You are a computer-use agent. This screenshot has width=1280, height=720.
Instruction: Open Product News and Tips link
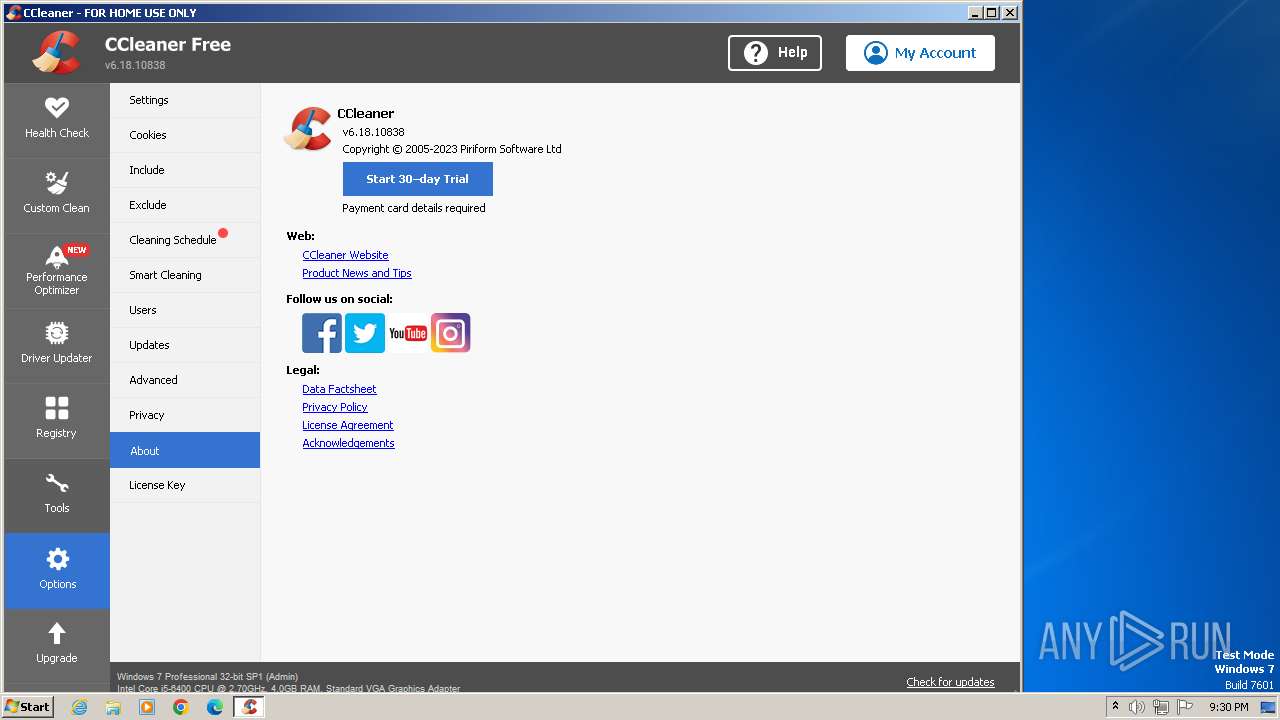[357, 273]
